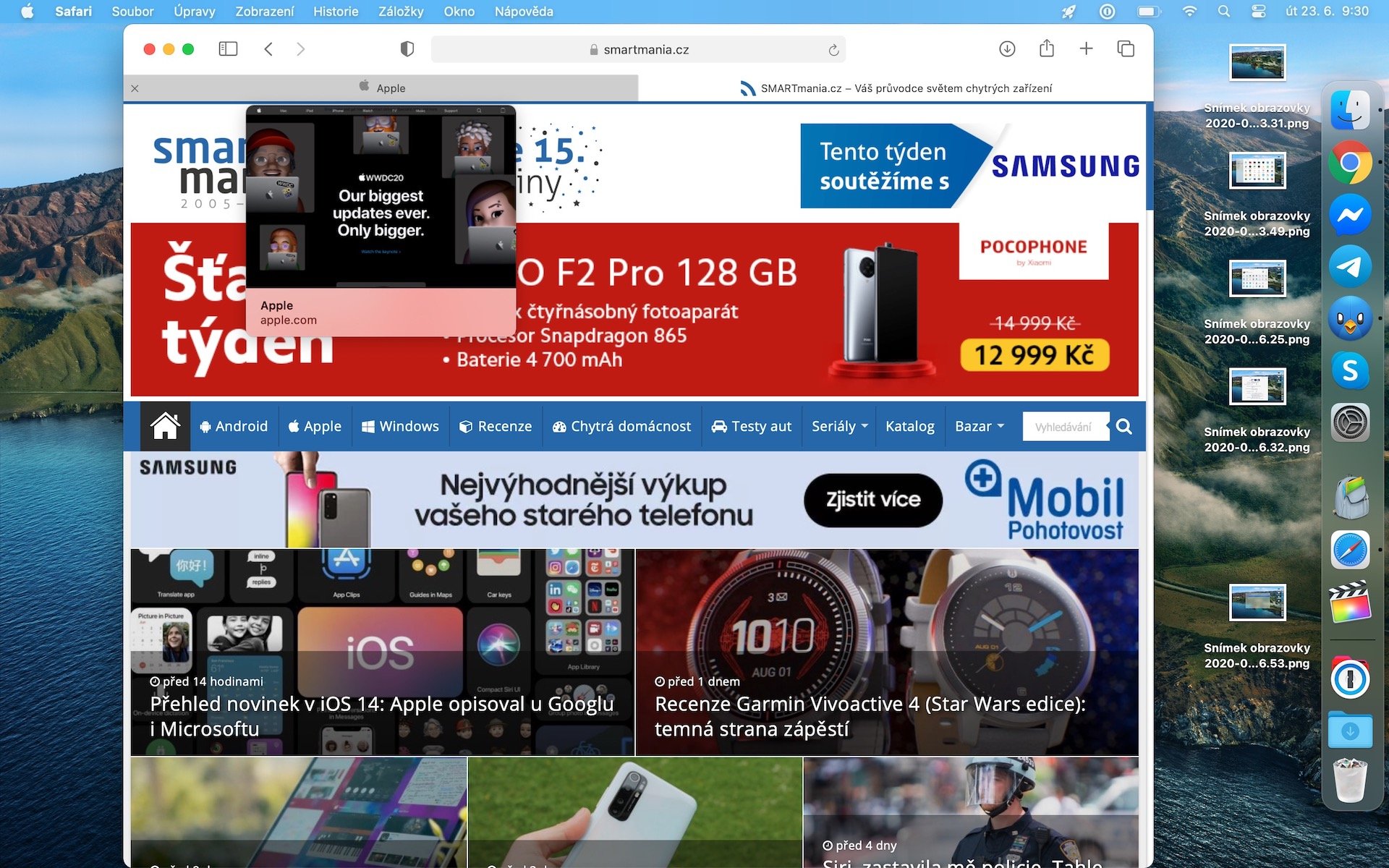The width and height of the screenshot is (1389, 868).
Task: Click the rocket menu bar icon
Action: coord(1069,12)
